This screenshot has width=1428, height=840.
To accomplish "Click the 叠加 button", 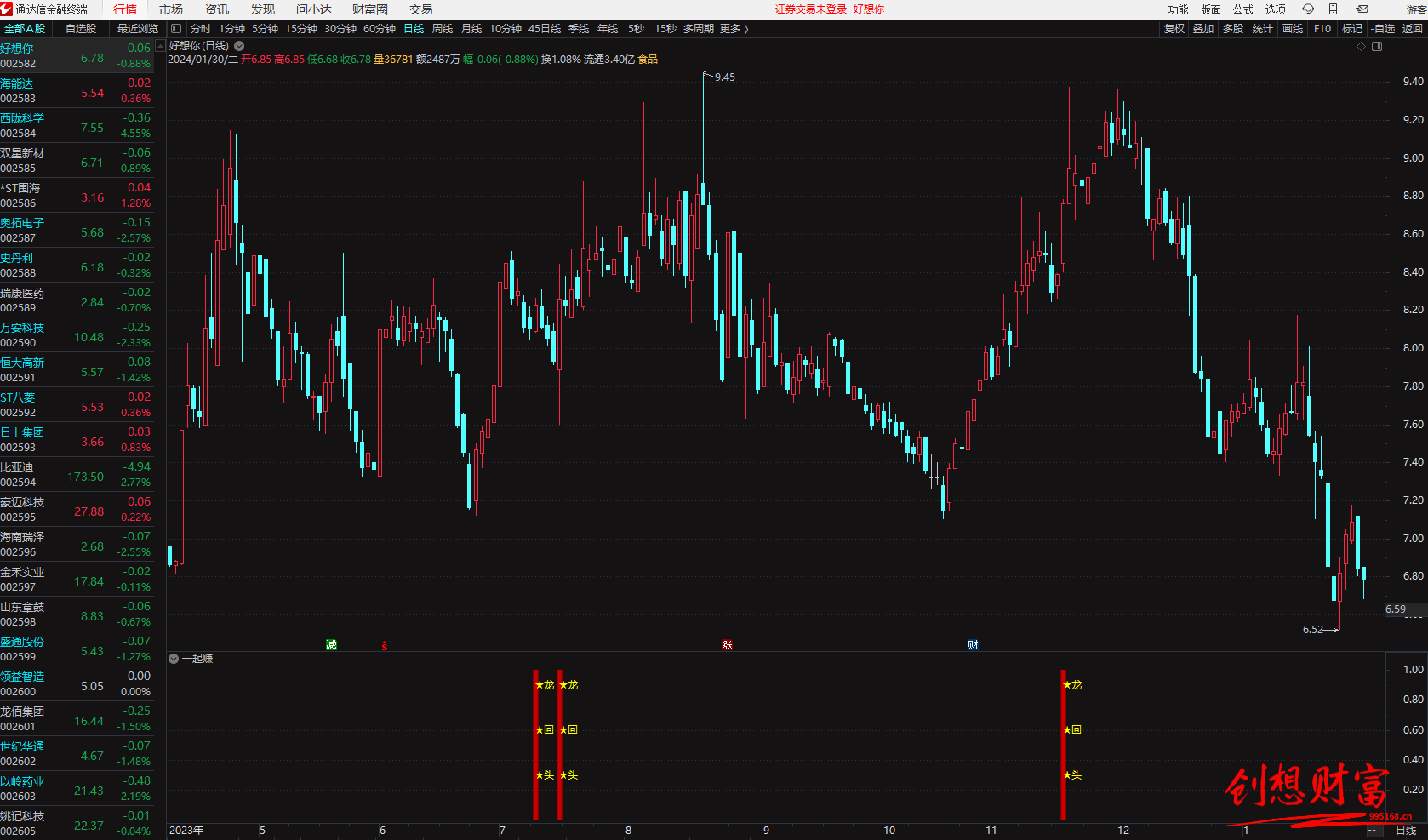I will point(1203,28).
